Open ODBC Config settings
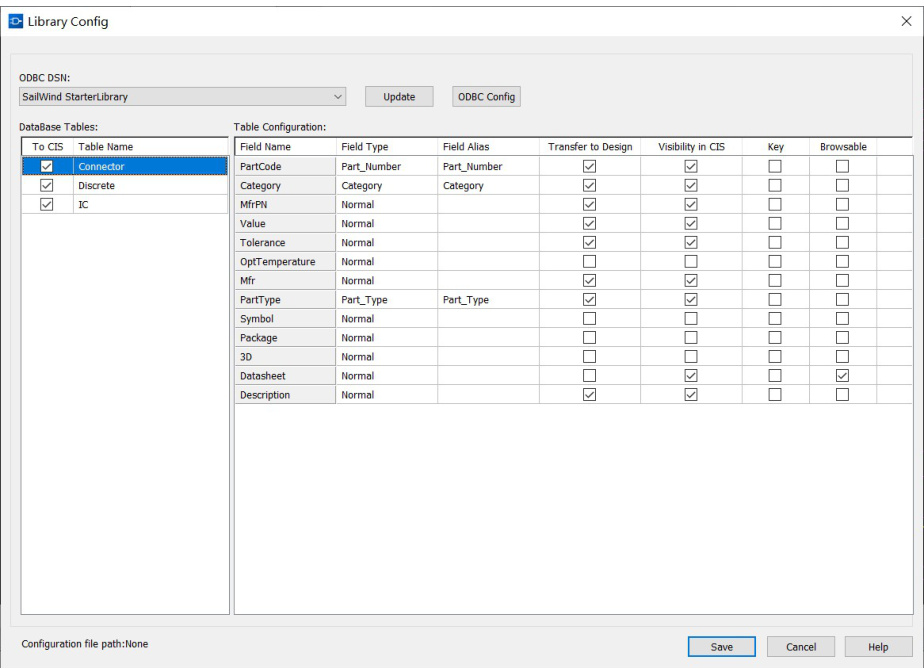 tap(486, 97)
